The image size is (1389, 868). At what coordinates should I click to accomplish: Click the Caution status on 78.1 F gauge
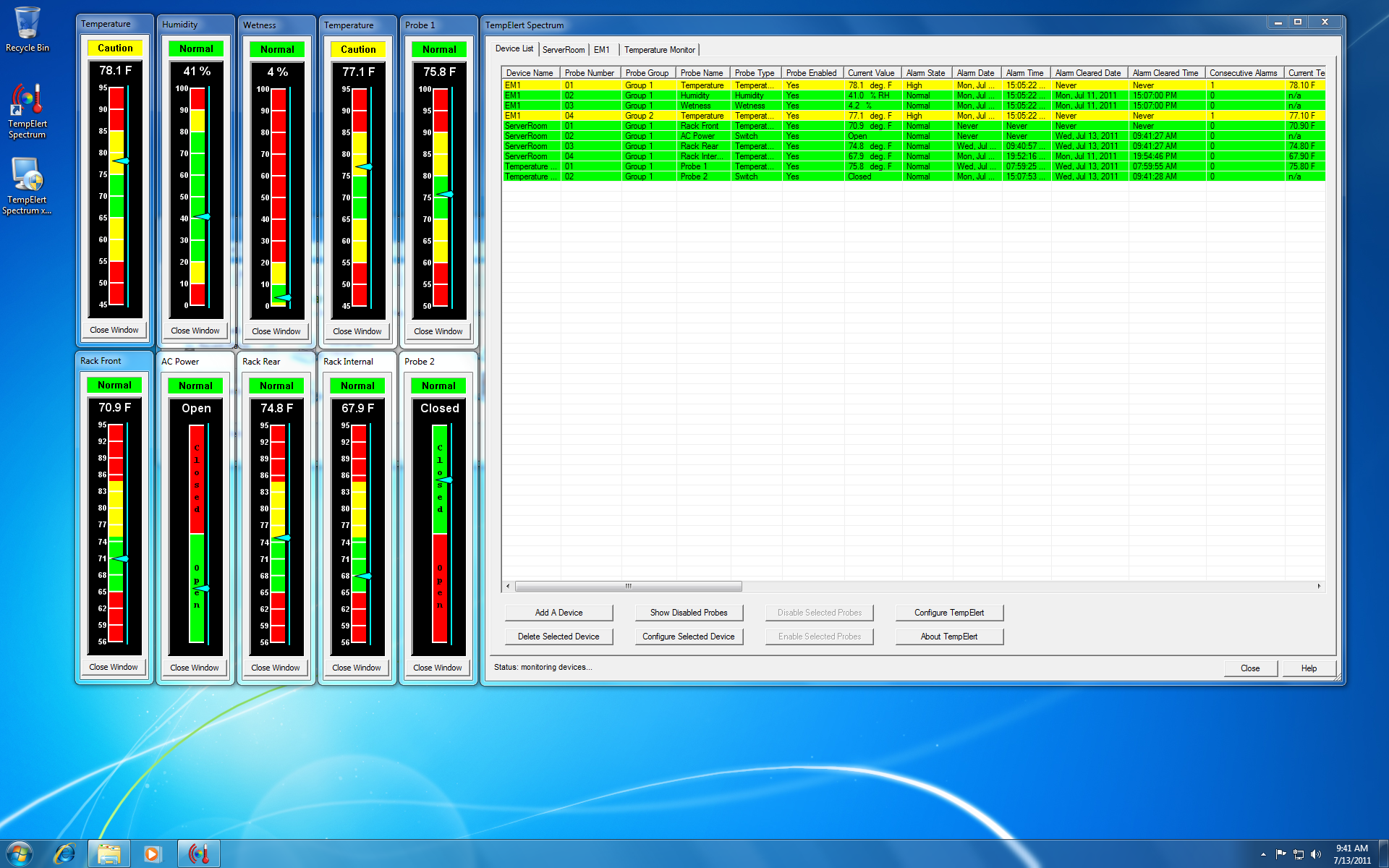click(115, 48)
